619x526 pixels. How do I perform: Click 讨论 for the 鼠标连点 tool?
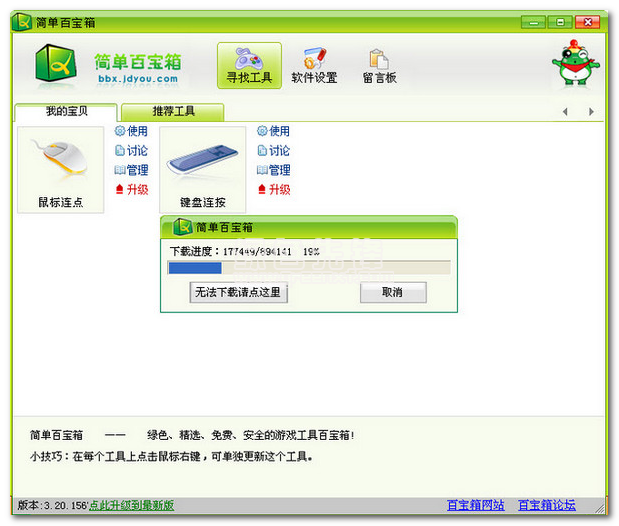pos(131,150)
